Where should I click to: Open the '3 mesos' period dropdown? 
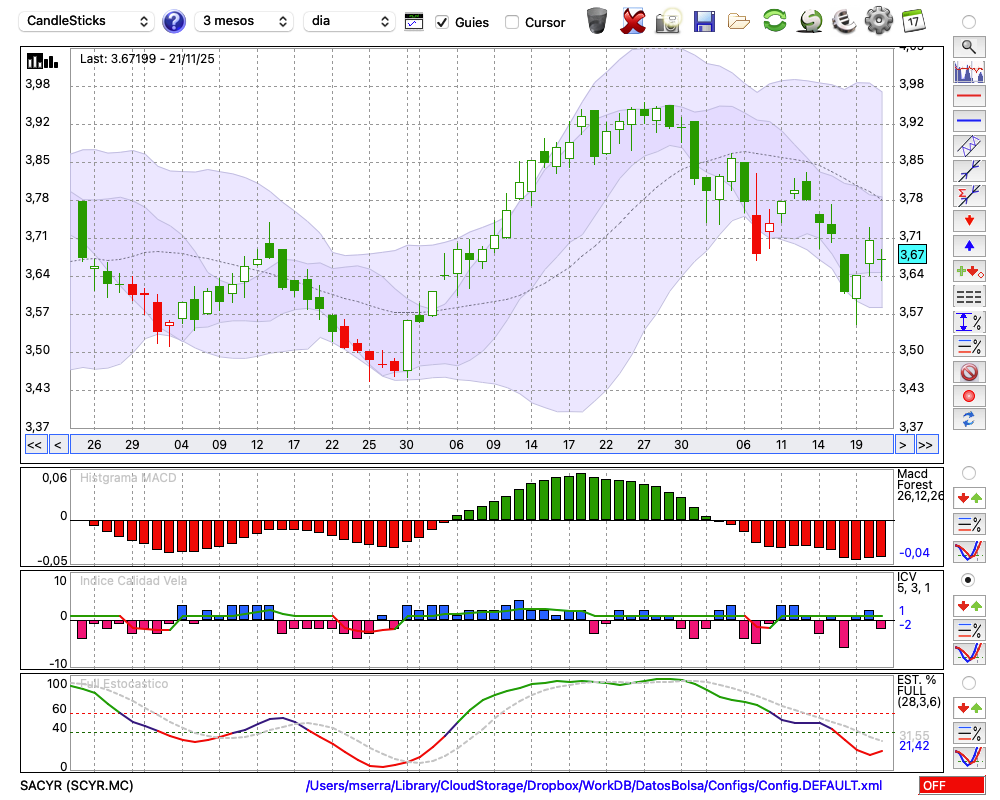(243, 21)
